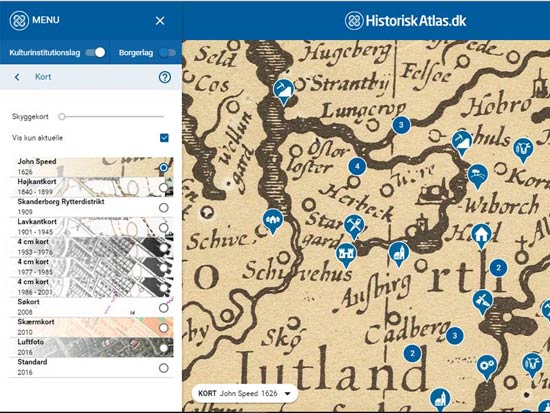The width and height of the screenshot is (550, 413).
Task: Open the cluster marker with 3 near Cadberg
Action: coord(455,336)
